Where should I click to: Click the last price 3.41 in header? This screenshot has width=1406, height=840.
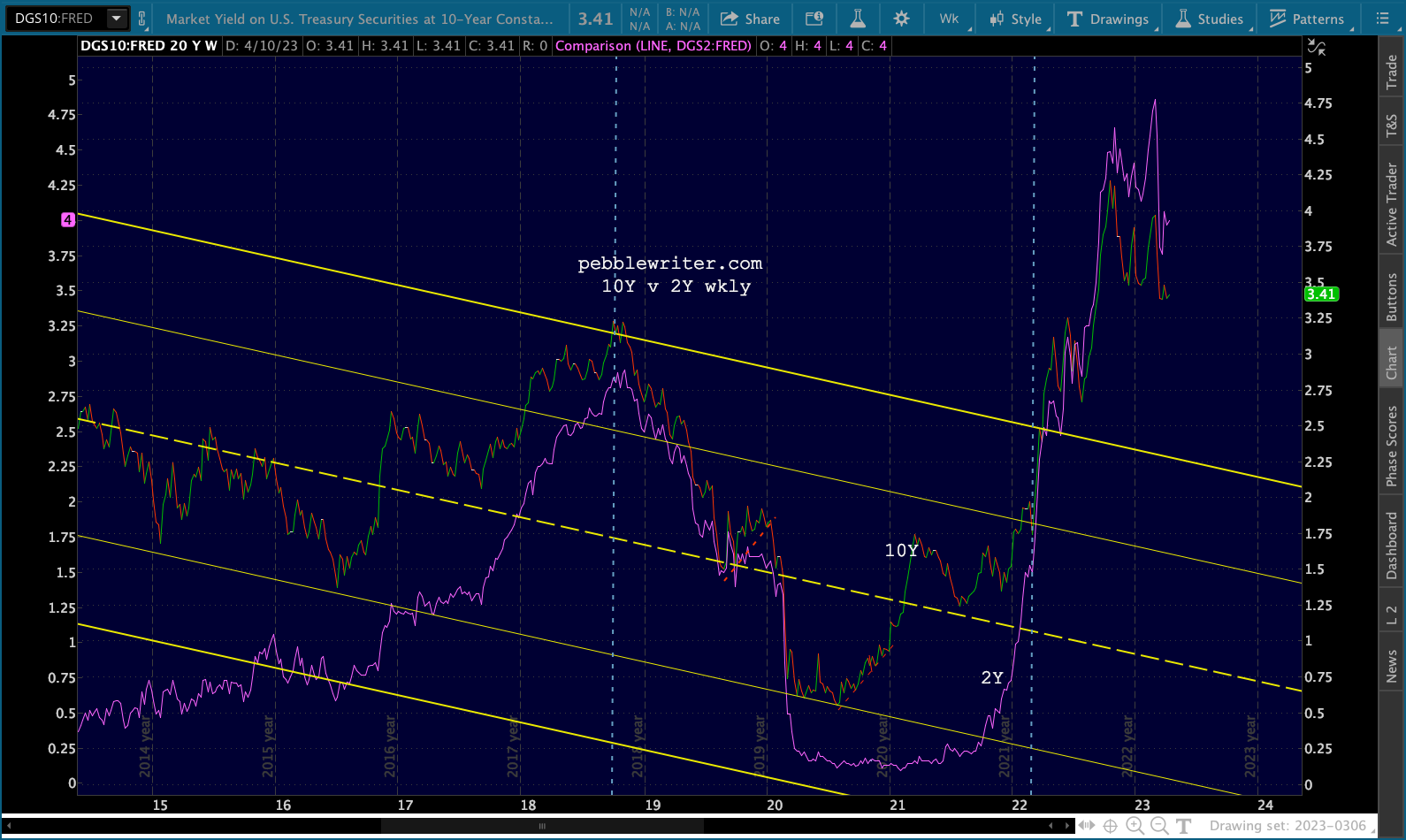(x=595, y=19)
